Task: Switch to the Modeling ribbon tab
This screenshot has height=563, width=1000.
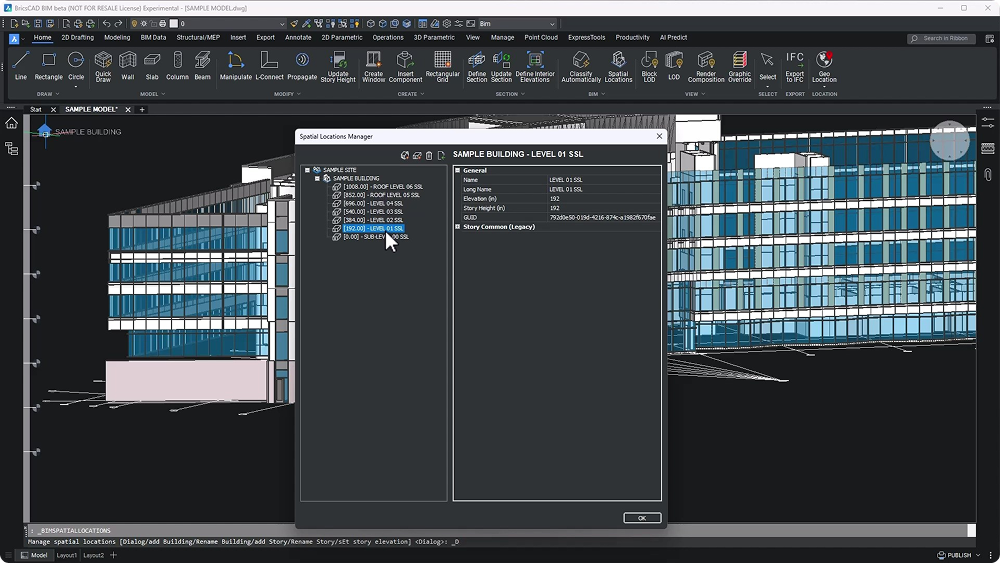Action: pos(117,38)
